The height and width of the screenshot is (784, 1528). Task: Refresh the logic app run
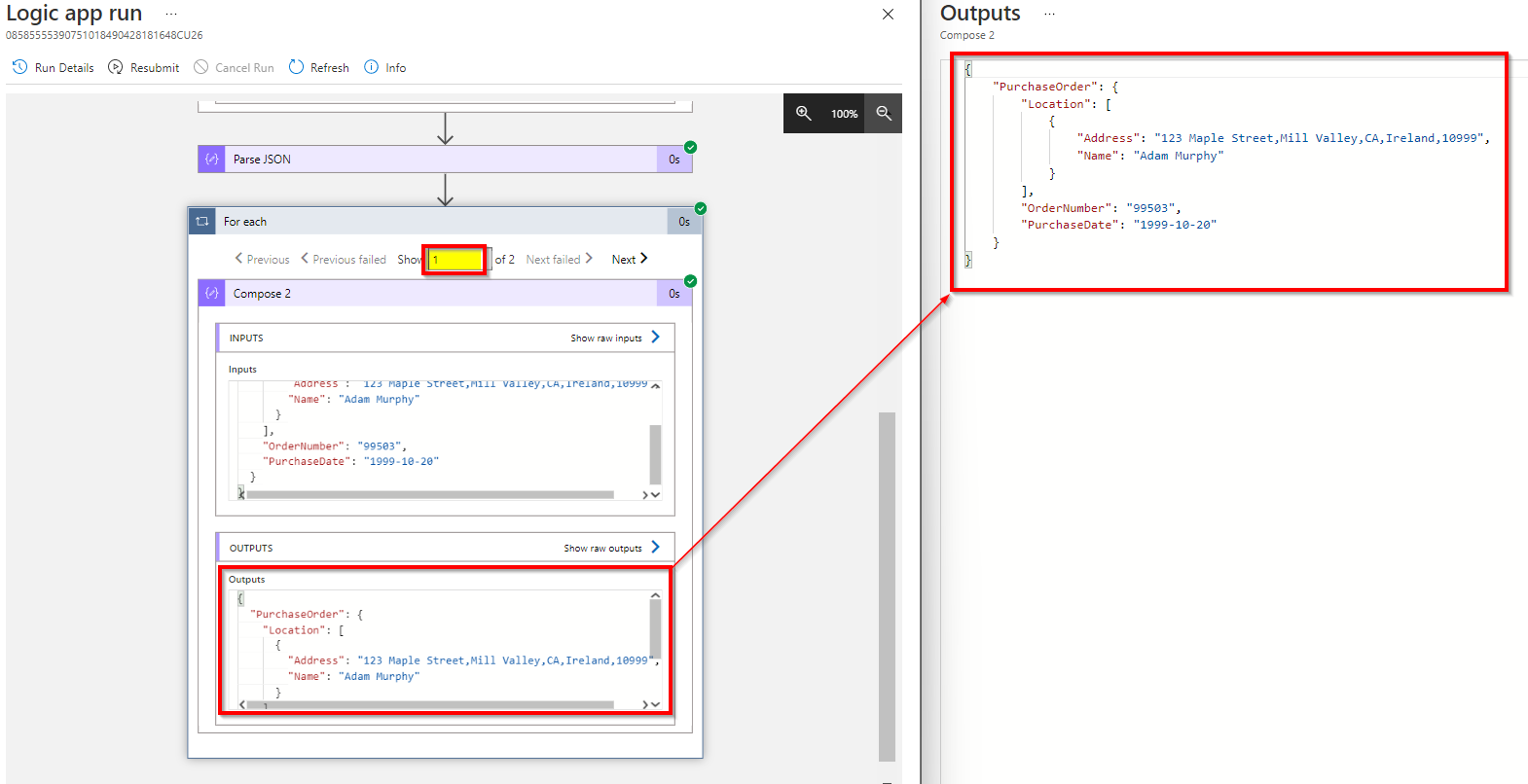coord(319,68)
